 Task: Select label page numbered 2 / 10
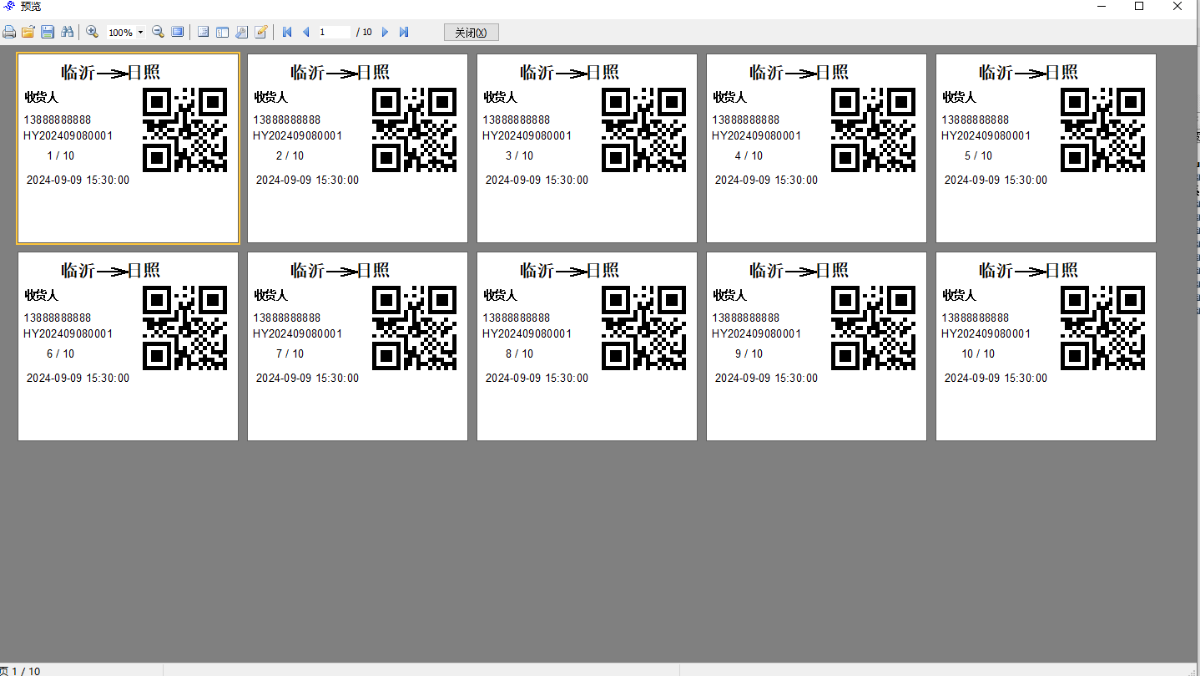pos(358,148)
